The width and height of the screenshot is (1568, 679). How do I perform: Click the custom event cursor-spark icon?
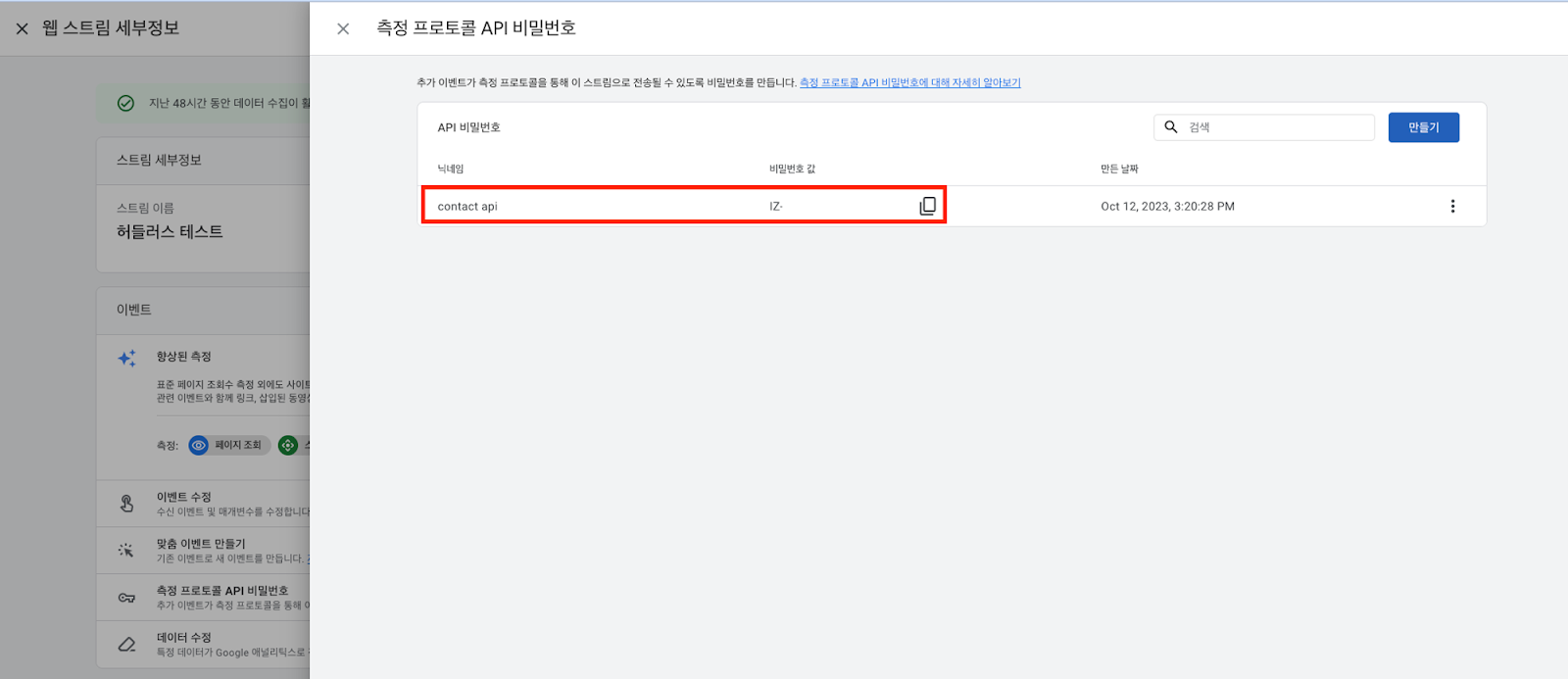click(126, 551)
